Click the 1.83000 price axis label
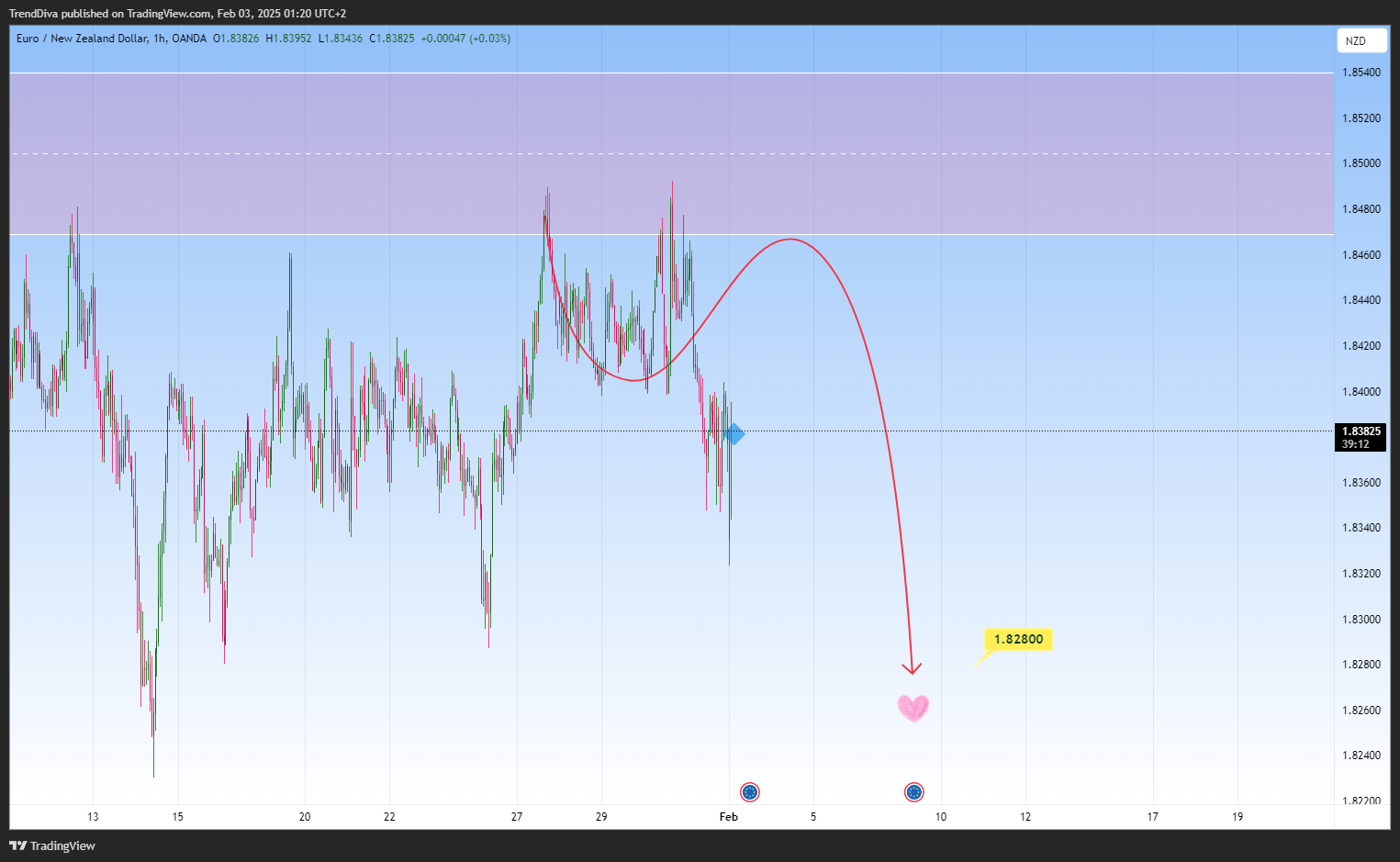Image resolution: width=1400 pixels, height=862 pixels. tap(1361, 620)
